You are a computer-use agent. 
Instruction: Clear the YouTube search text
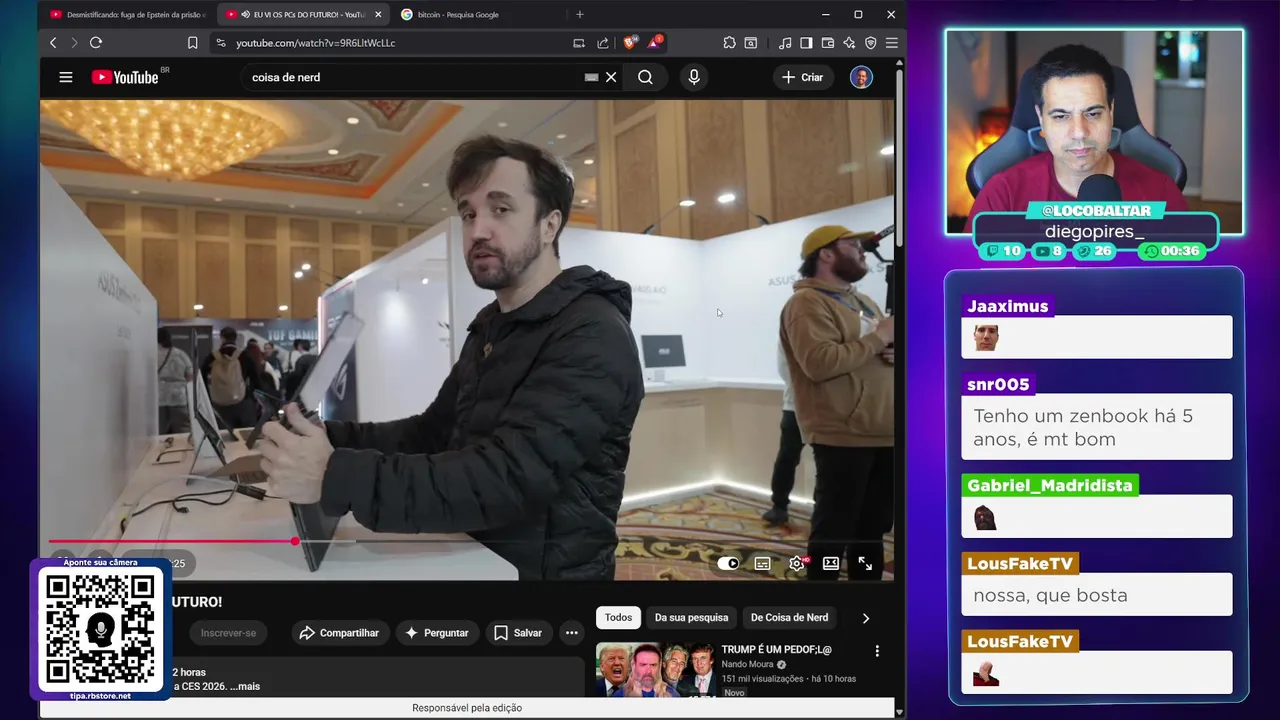tap(611, 77)
